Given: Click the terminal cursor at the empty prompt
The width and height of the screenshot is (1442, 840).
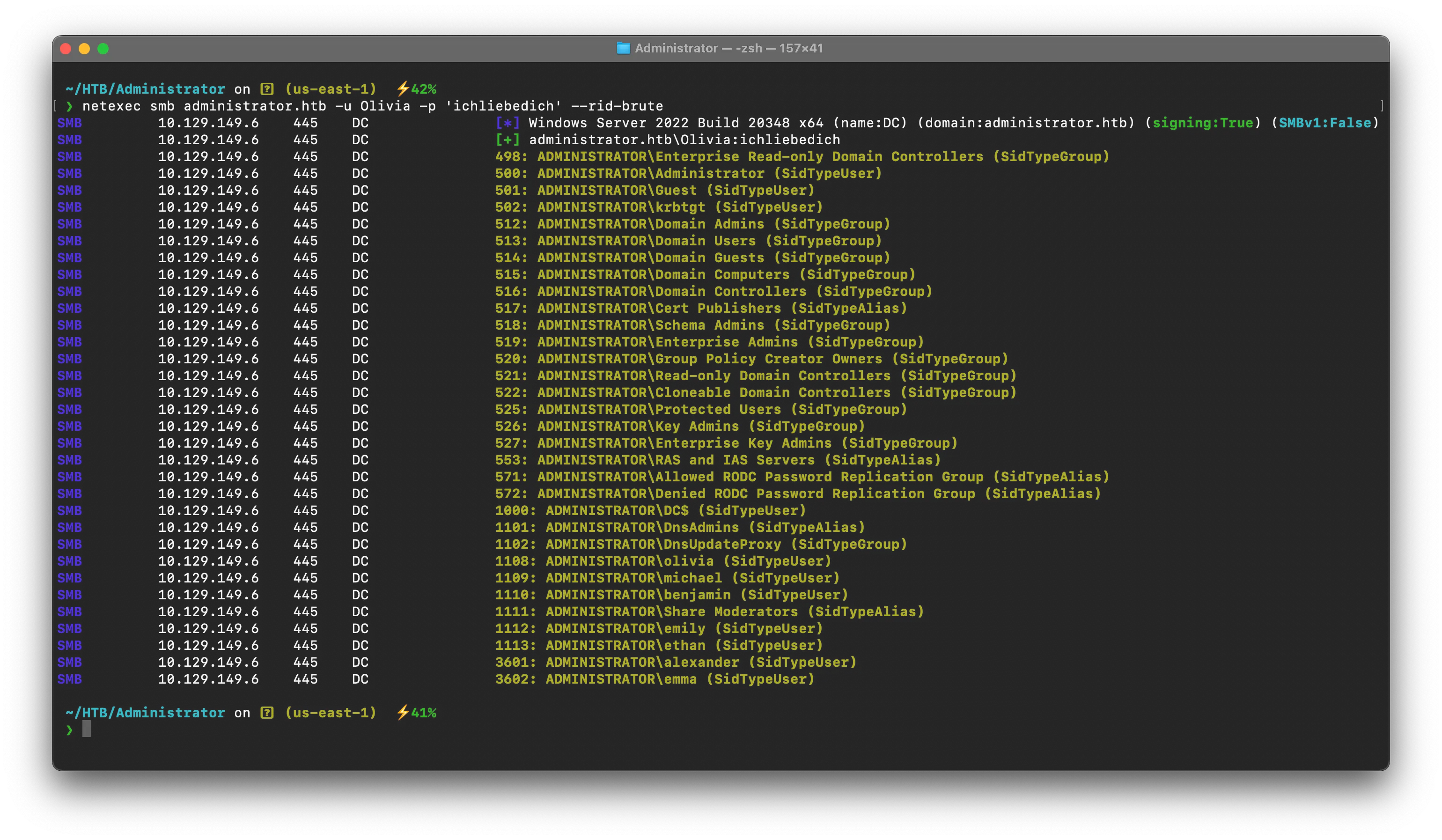Looking at the screenshot, I should [87, 729].
